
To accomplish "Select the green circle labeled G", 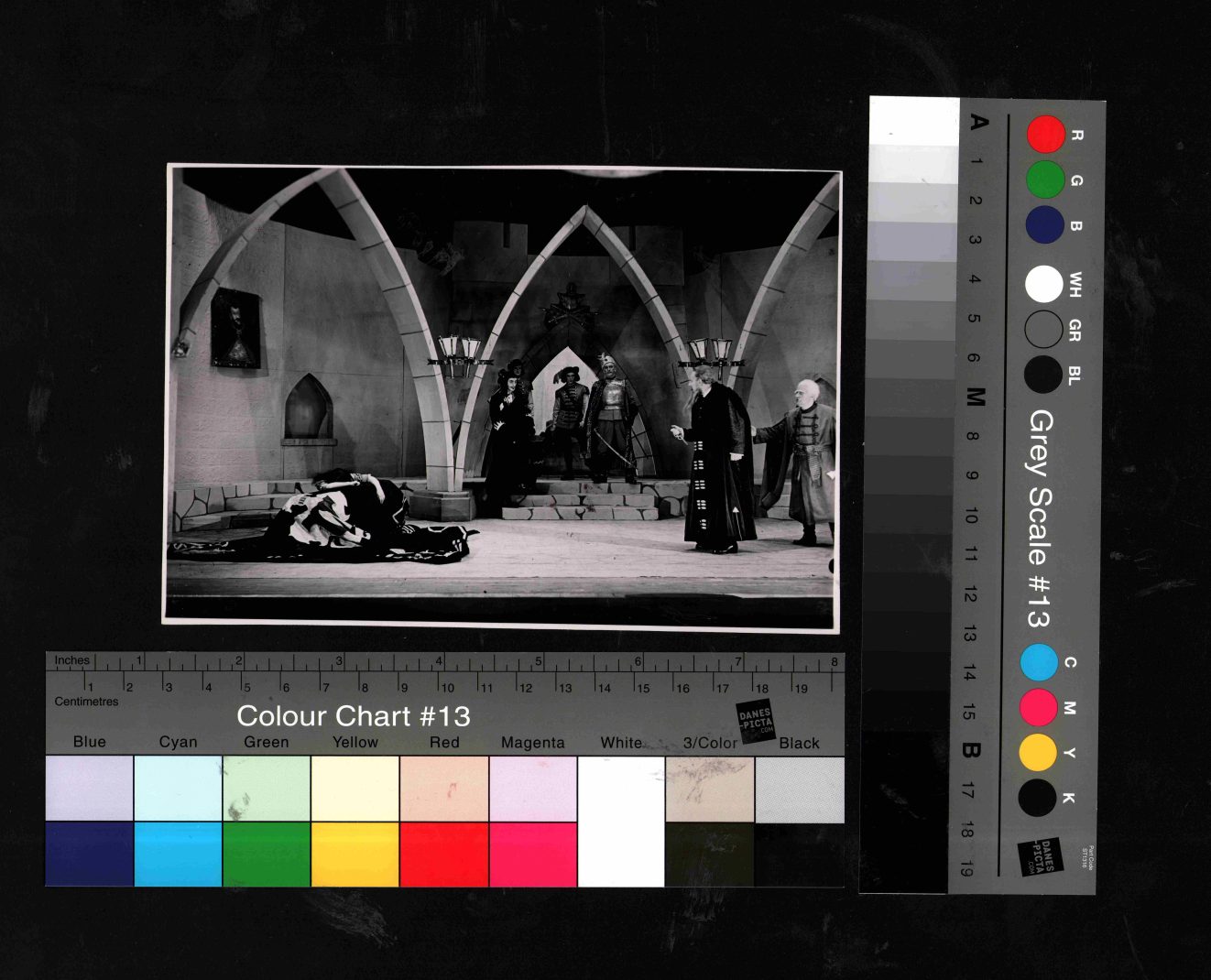I will coord(1044,180).
